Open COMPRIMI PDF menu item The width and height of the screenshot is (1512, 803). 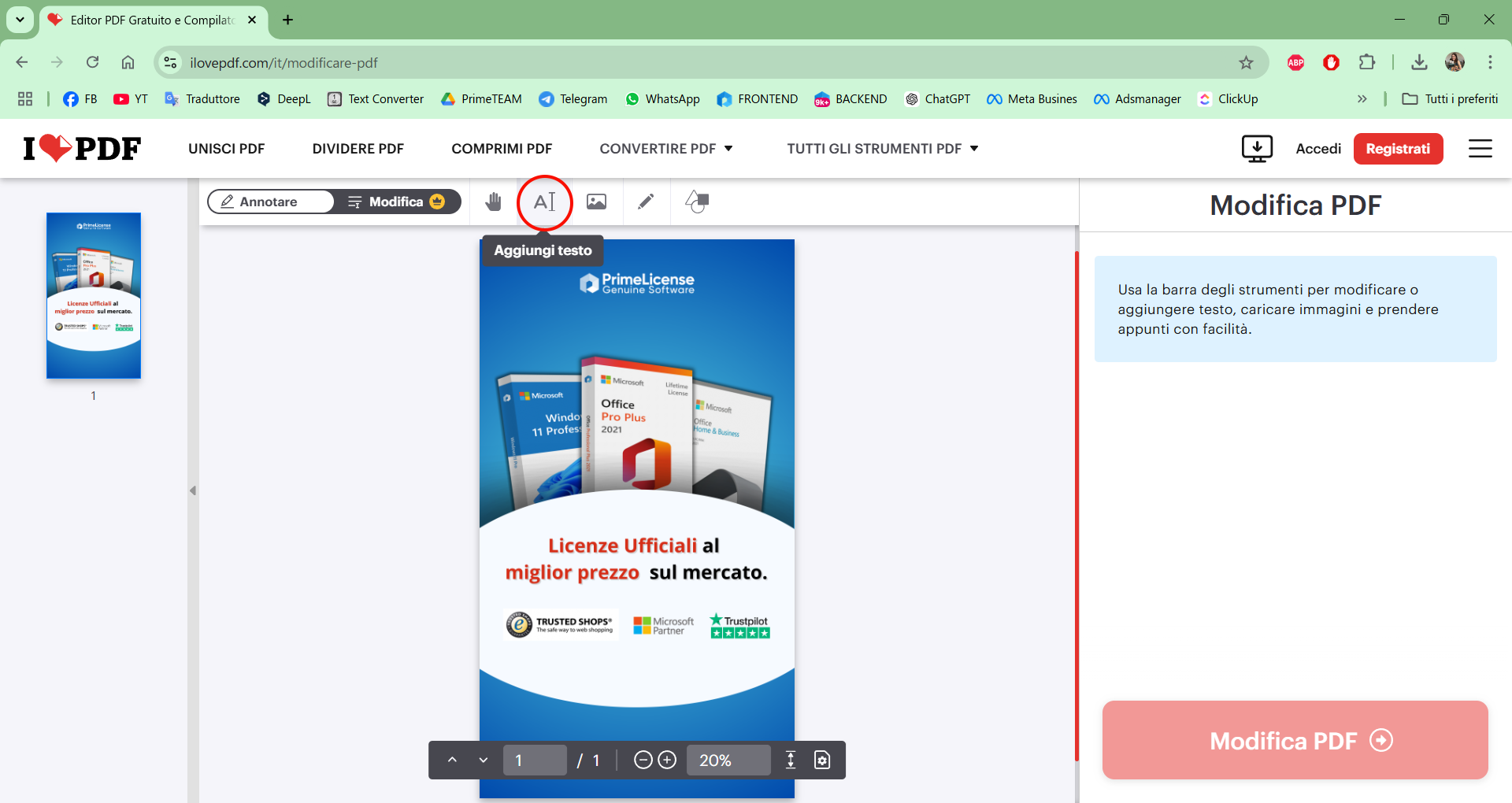tap(502, 149)
